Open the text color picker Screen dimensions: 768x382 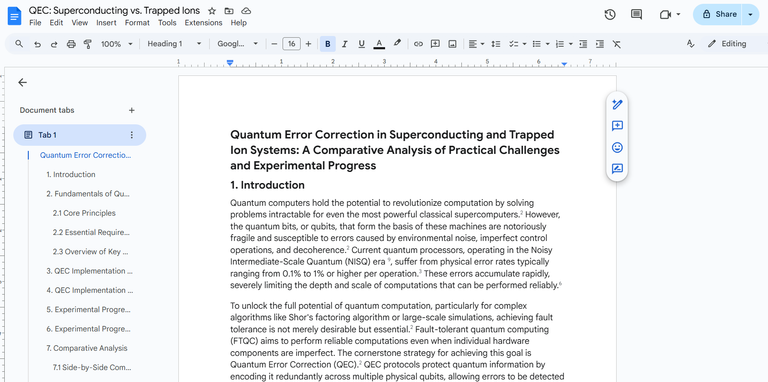coord(379,44)
